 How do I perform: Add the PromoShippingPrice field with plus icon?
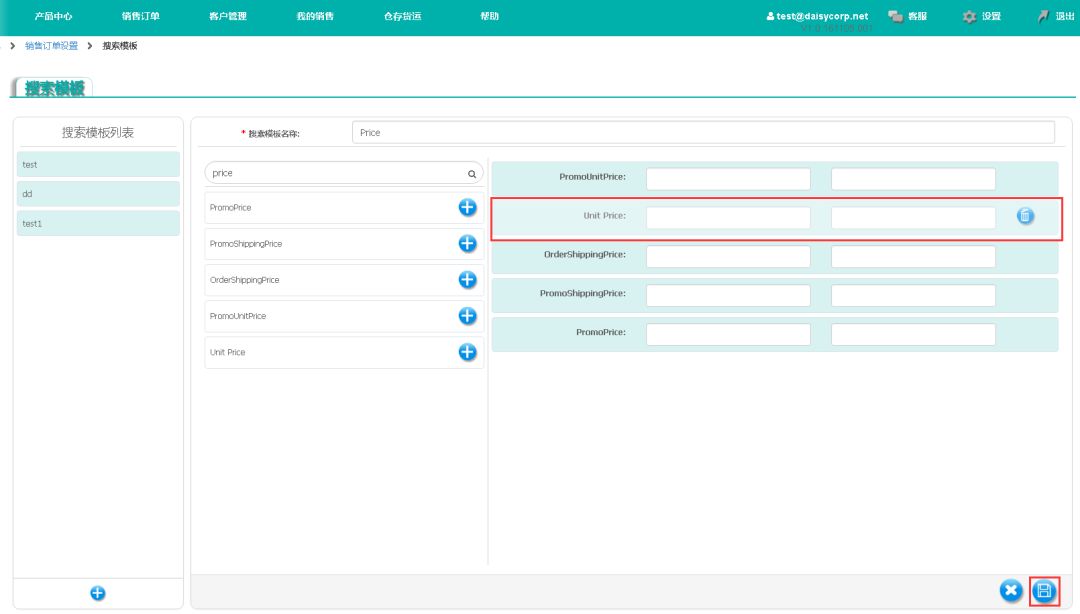click(467, 243)
